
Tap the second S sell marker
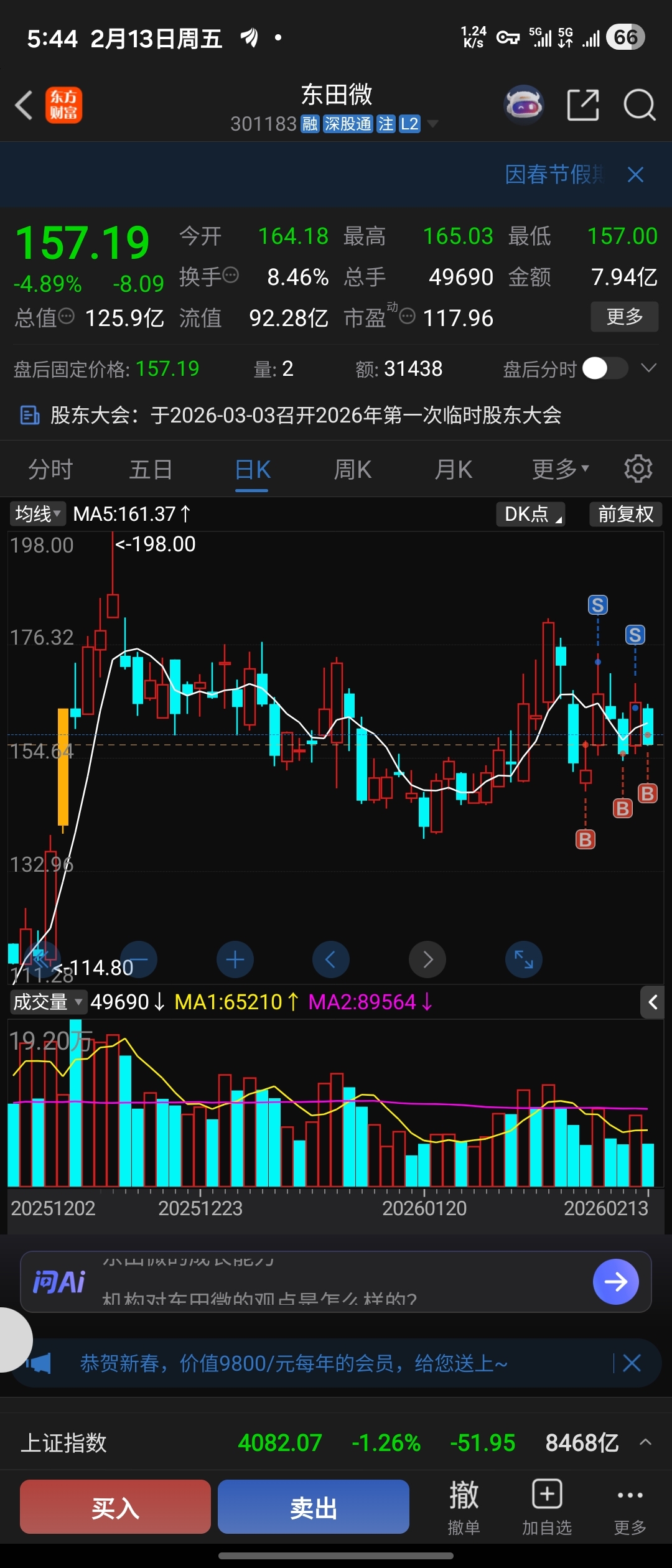635,635
